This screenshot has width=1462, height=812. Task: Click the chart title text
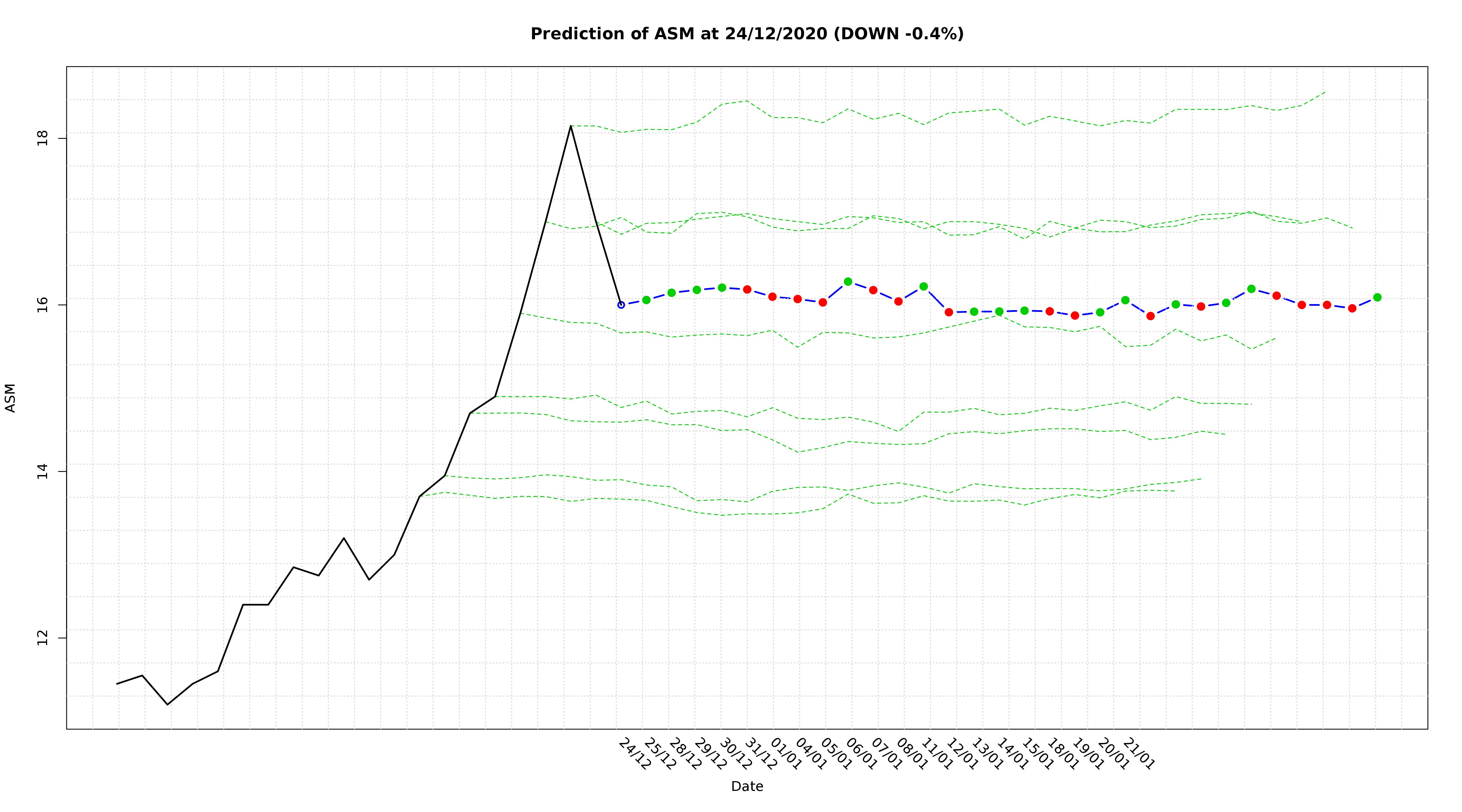point(746,34)
